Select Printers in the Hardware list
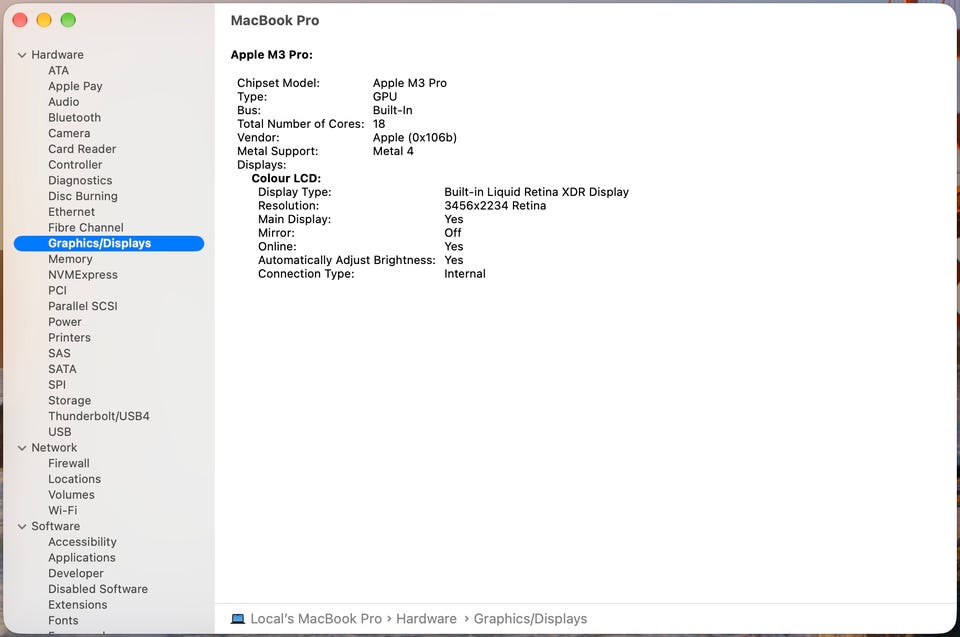Viewport: 960px width, 637px height. (69, 337)
